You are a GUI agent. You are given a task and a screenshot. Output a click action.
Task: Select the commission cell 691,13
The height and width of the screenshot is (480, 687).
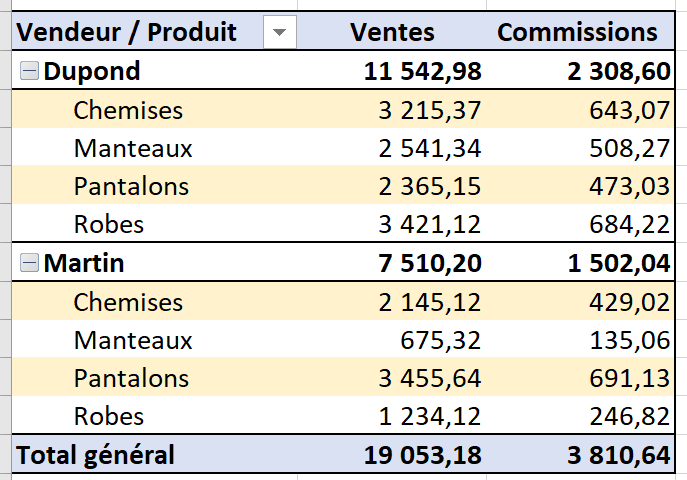630,378
